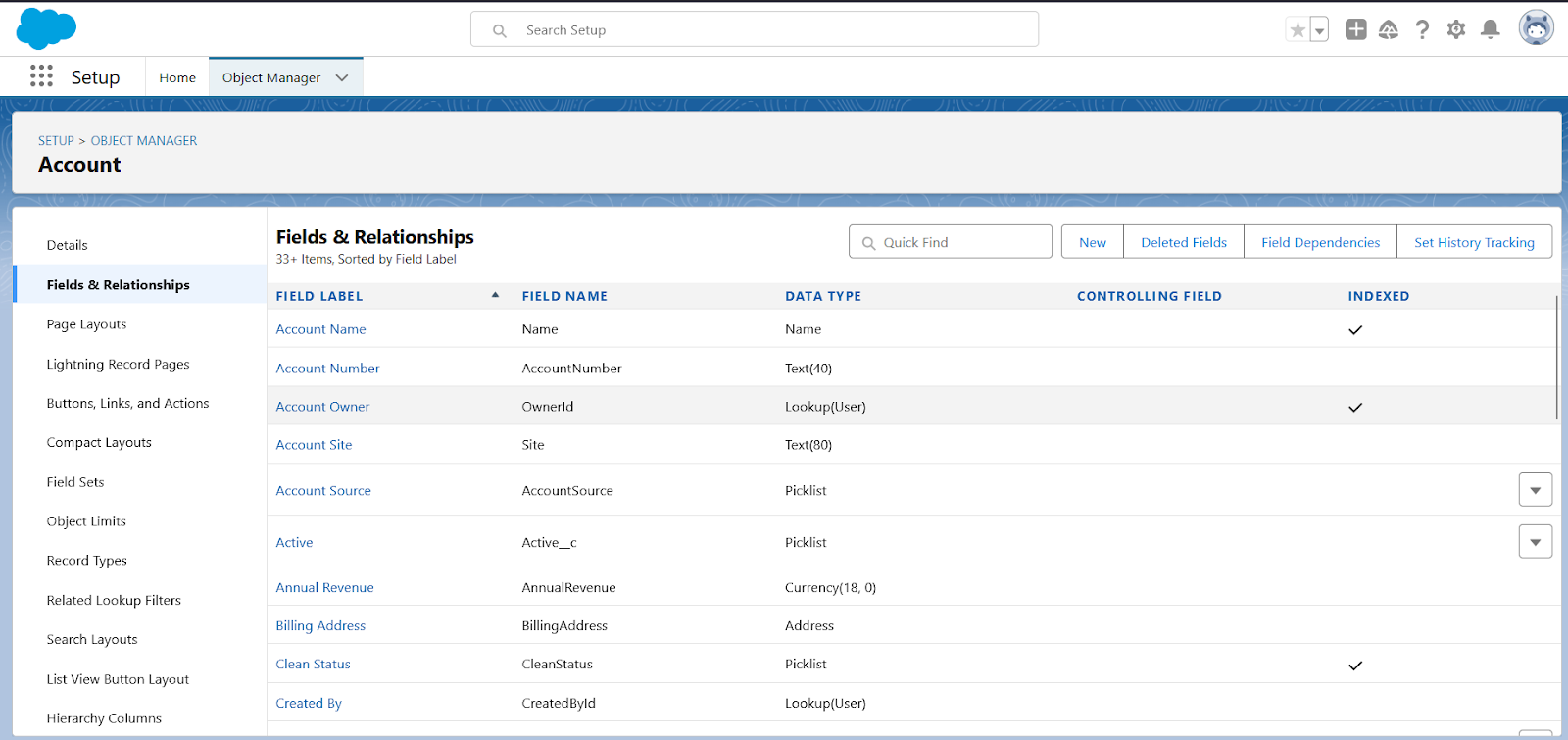Click the Search Setup field
Image resolution: width=1568 pixels, height=740 pixels.
pyautogui.click(x=755, y=29)
